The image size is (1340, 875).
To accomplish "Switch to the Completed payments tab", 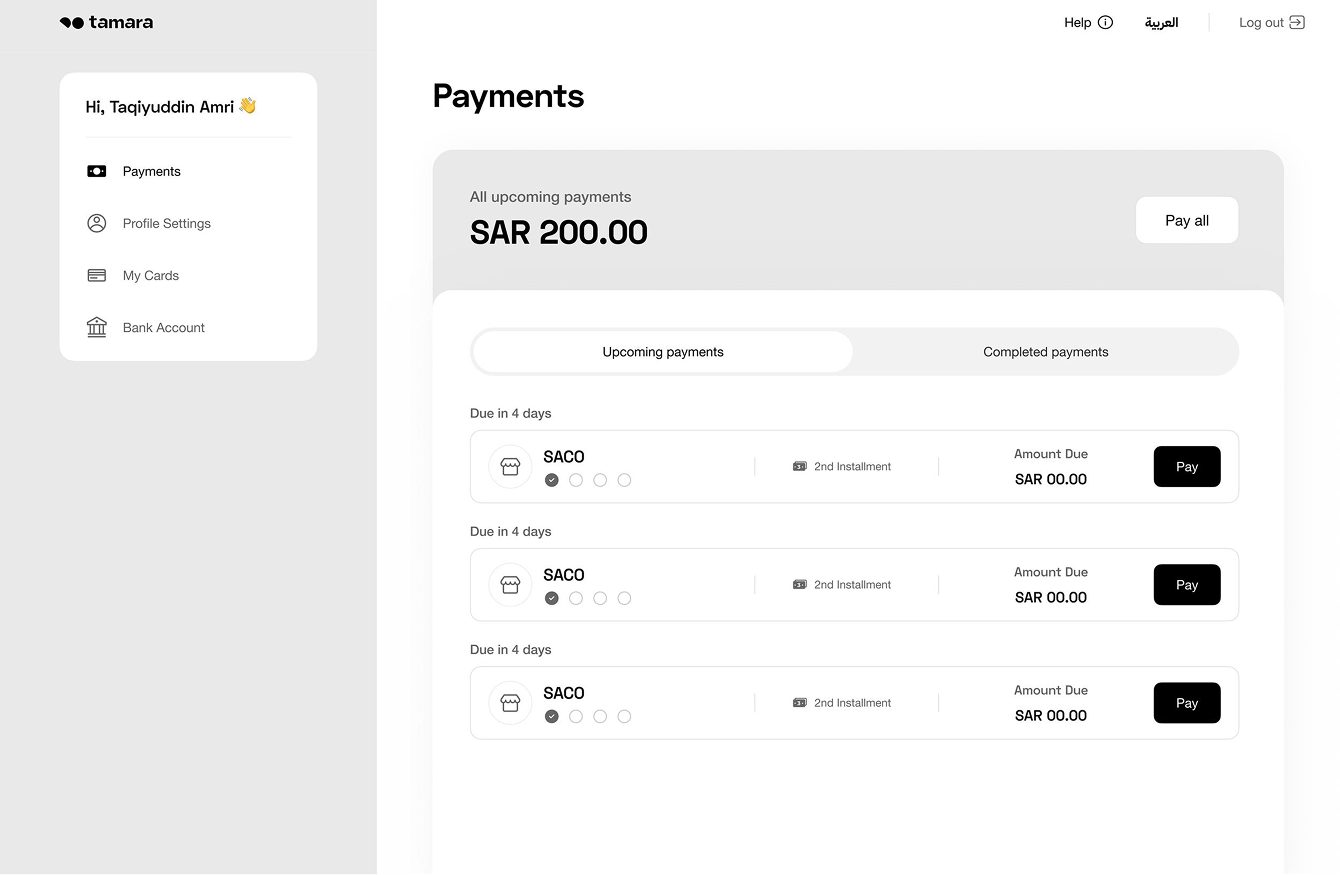I will [1046, 352].
